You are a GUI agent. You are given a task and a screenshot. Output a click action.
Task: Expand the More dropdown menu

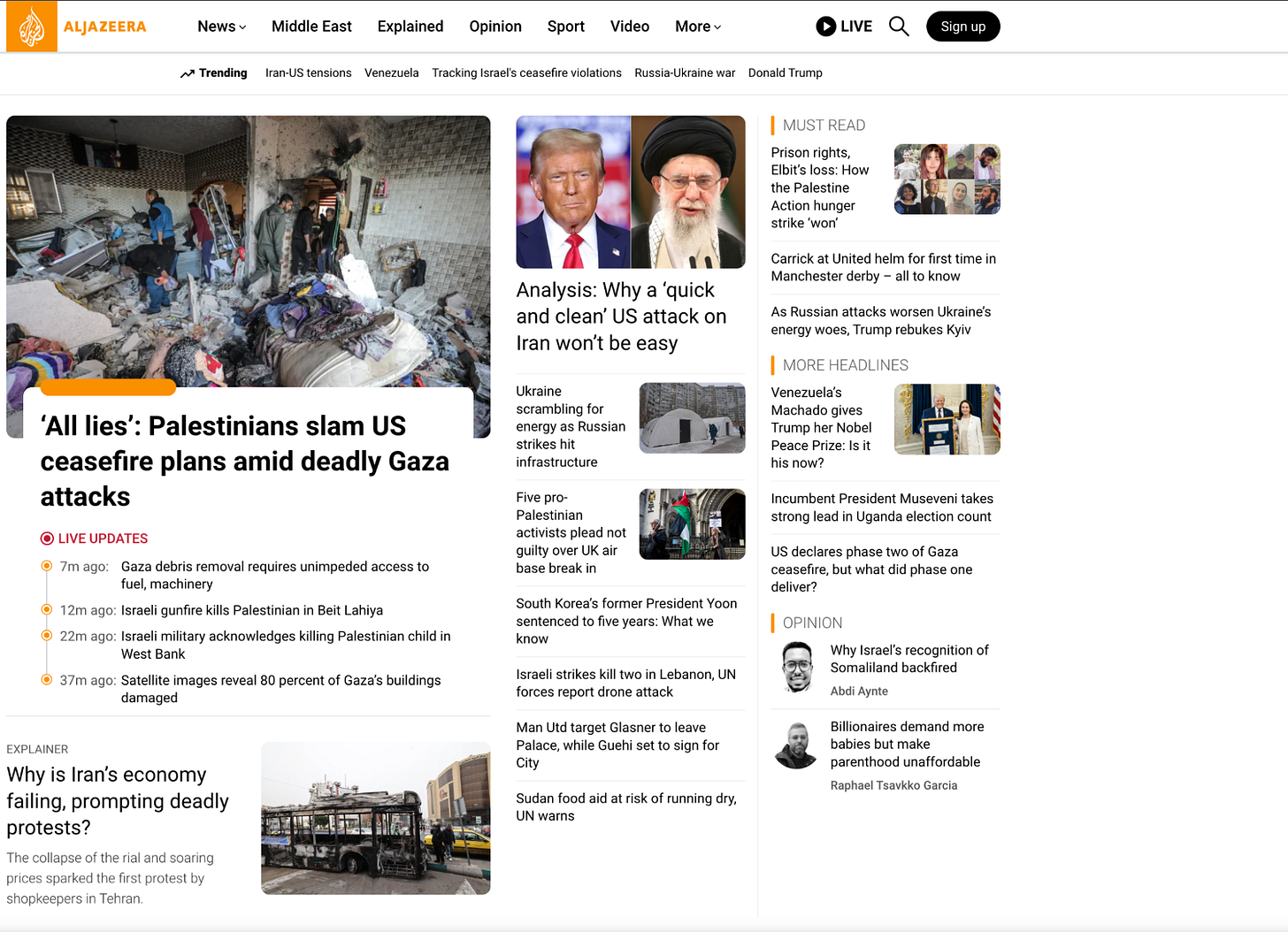point(698,27)
